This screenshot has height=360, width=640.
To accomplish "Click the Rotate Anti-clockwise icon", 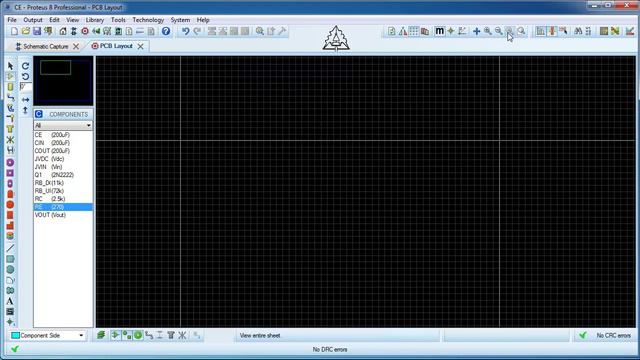I will [25, 76].
